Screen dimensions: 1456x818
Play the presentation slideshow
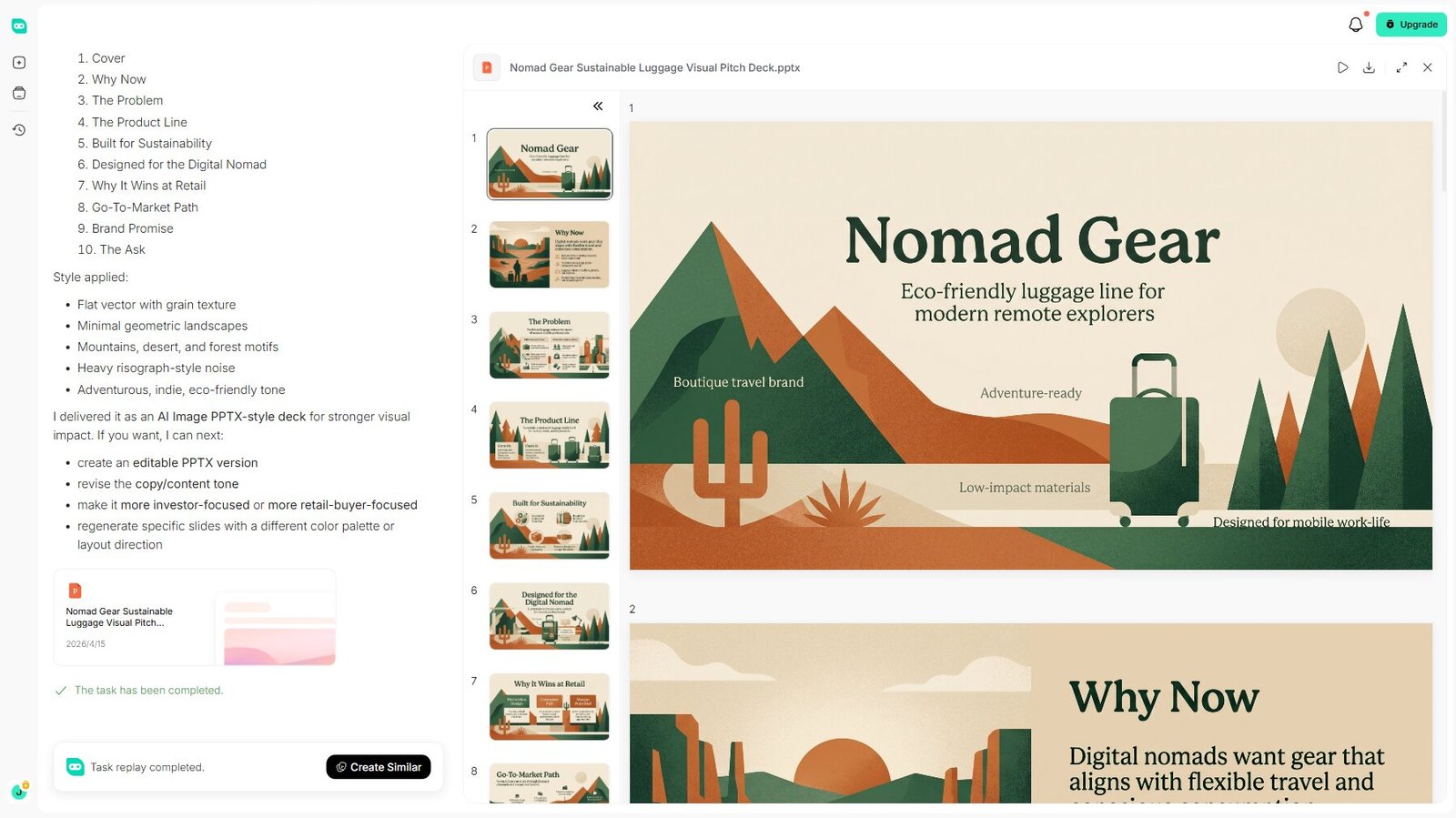tap(1342, 67)
